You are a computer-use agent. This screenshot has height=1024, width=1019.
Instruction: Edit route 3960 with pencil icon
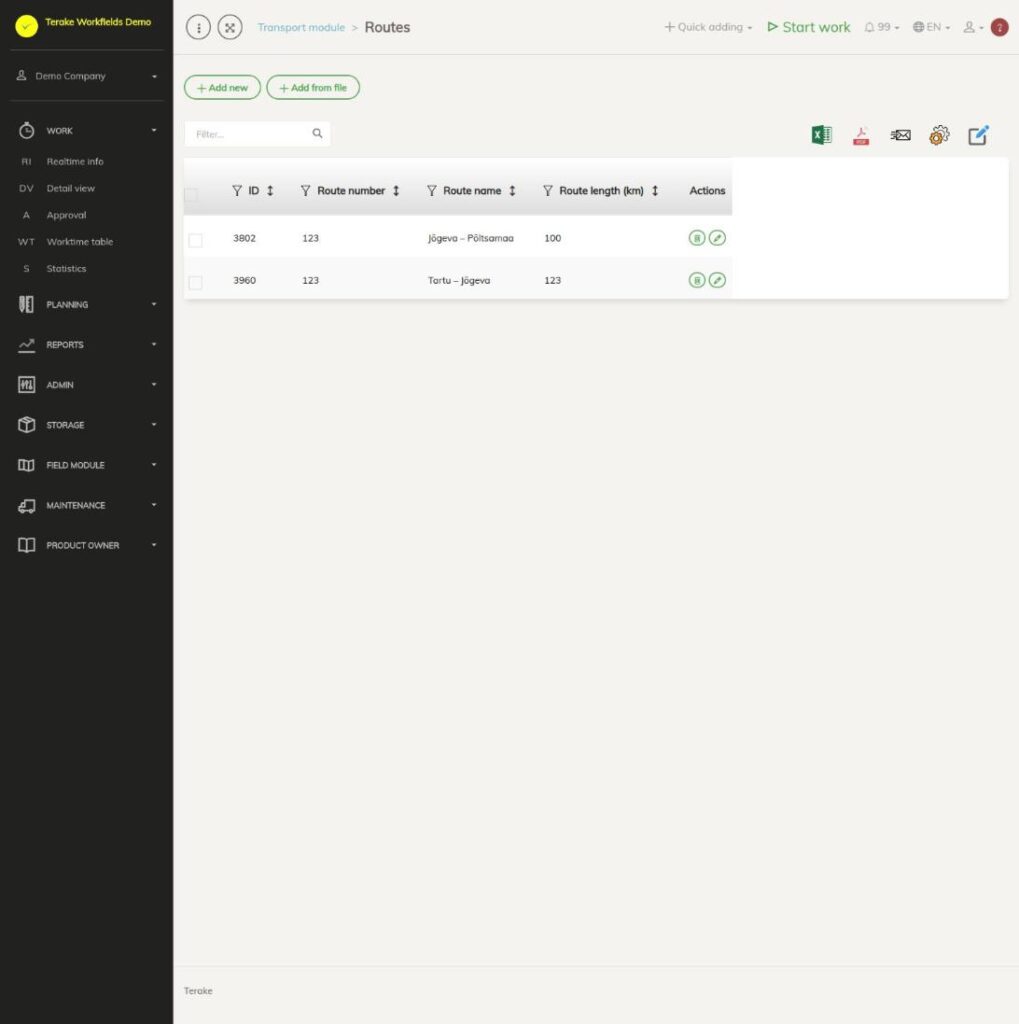tap(717, 280)
